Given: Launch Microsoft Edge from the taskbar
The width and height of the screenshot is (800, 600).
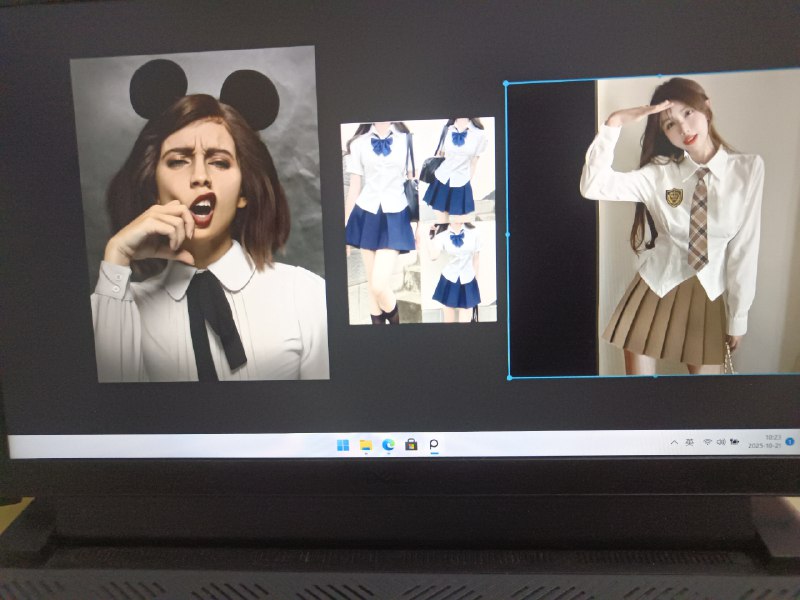Looking at the screenshot, I should 388,445.
